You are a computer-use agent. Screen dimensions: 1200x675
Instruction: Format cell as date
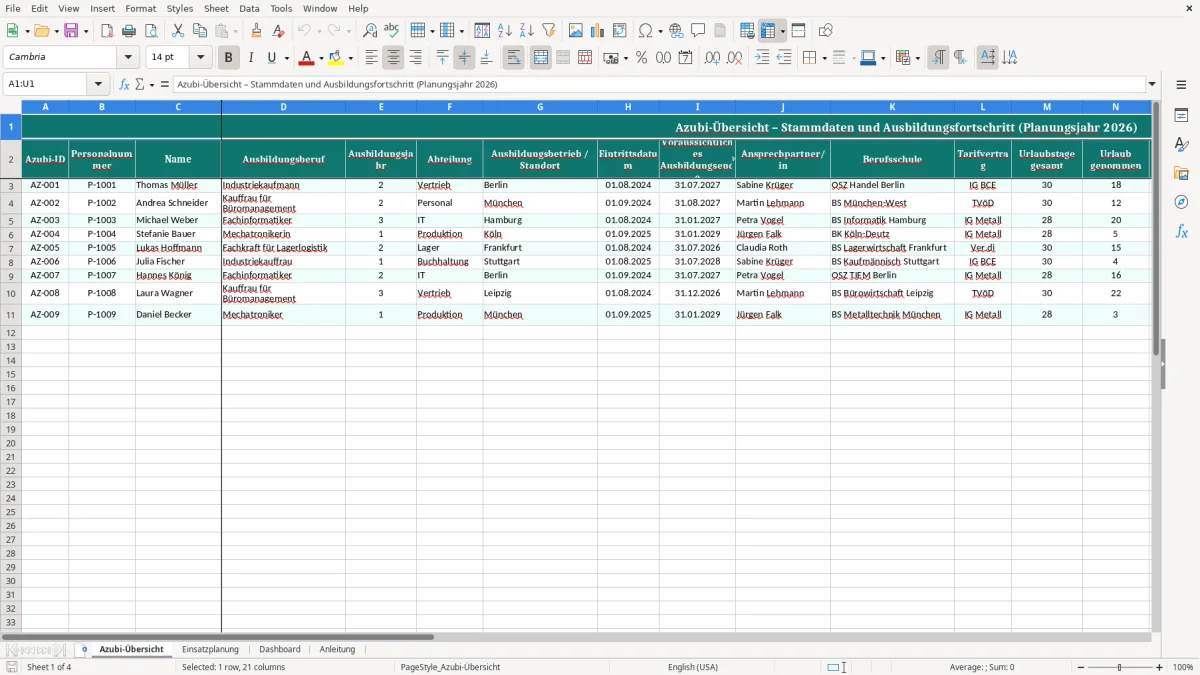(686, 58)
